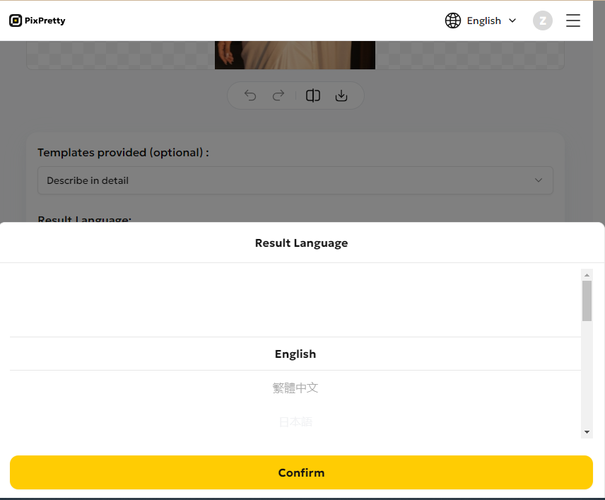Pick 日本語 from the language list
This screenshot has width=605, height=500.
tap(295, 422)
